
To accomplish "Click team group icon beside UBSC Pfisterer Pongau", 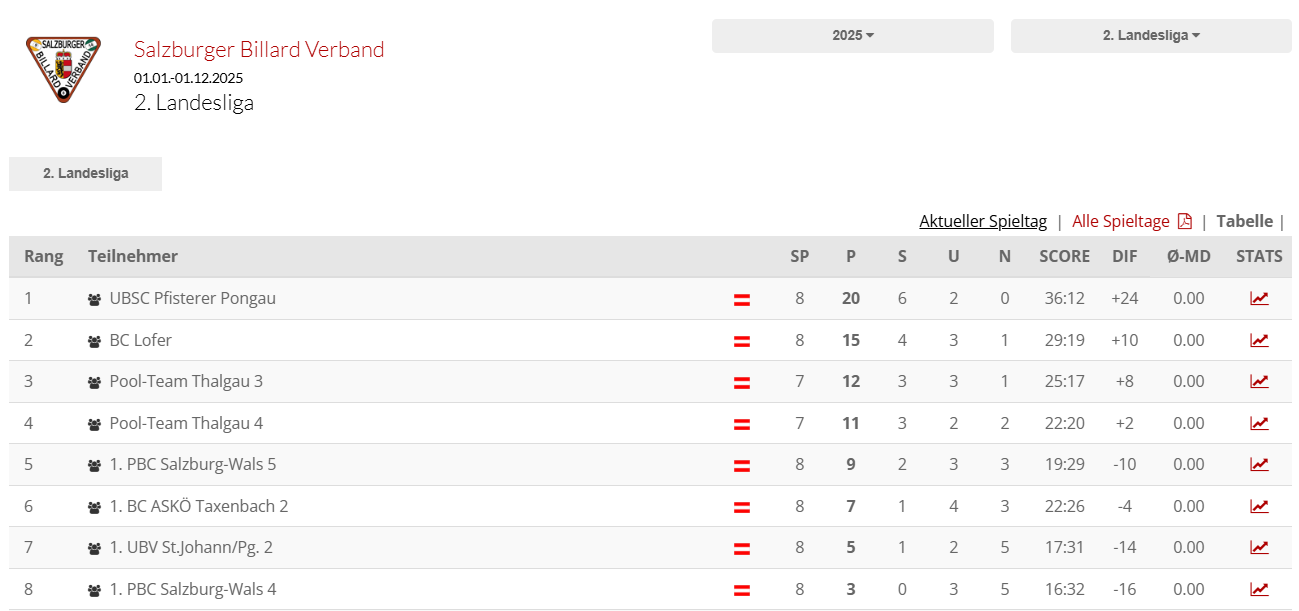I will click(x=95, y=299).
